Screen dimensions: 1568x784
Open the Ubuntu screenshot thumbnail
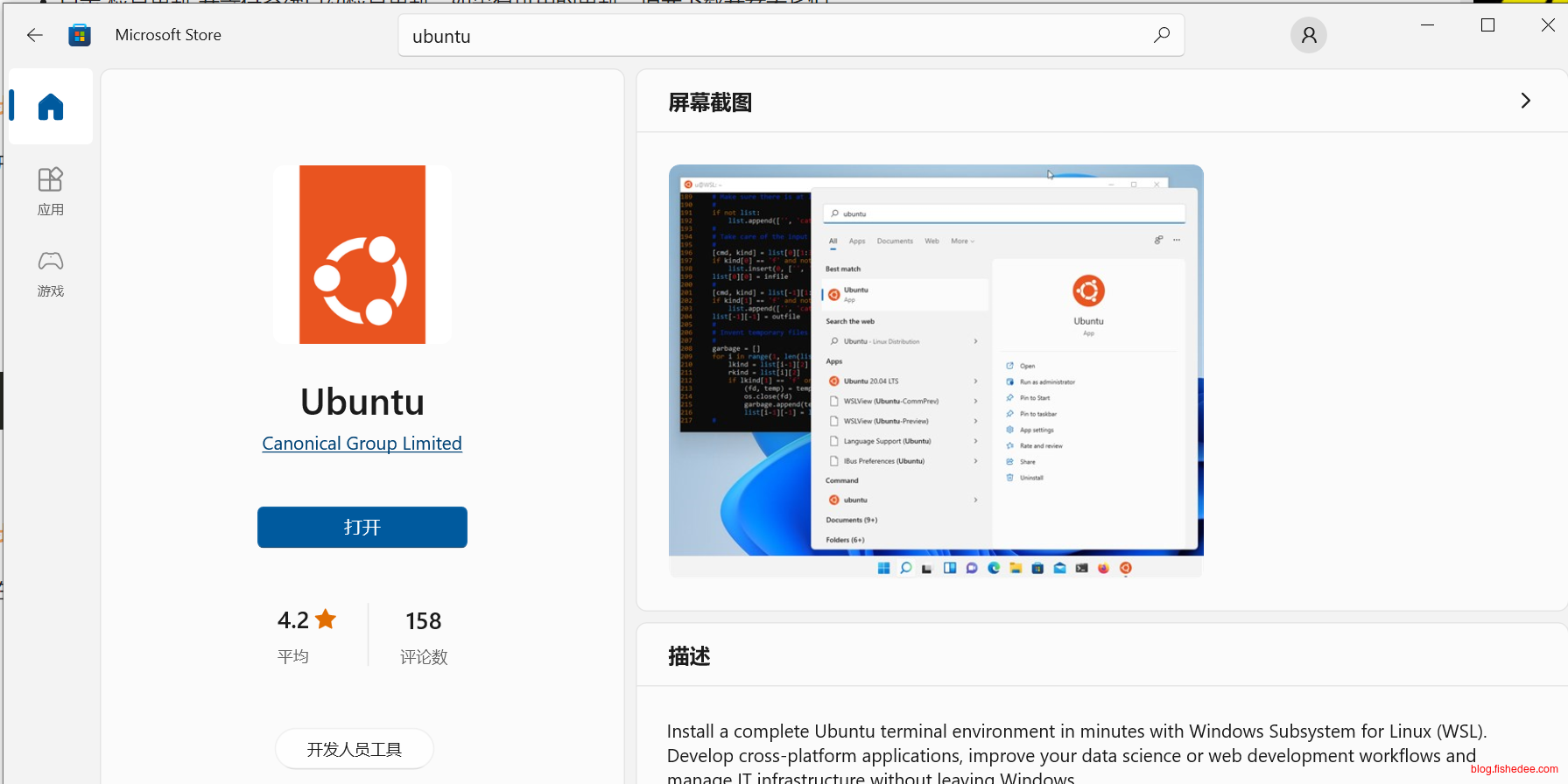click(x=936, y=370)
